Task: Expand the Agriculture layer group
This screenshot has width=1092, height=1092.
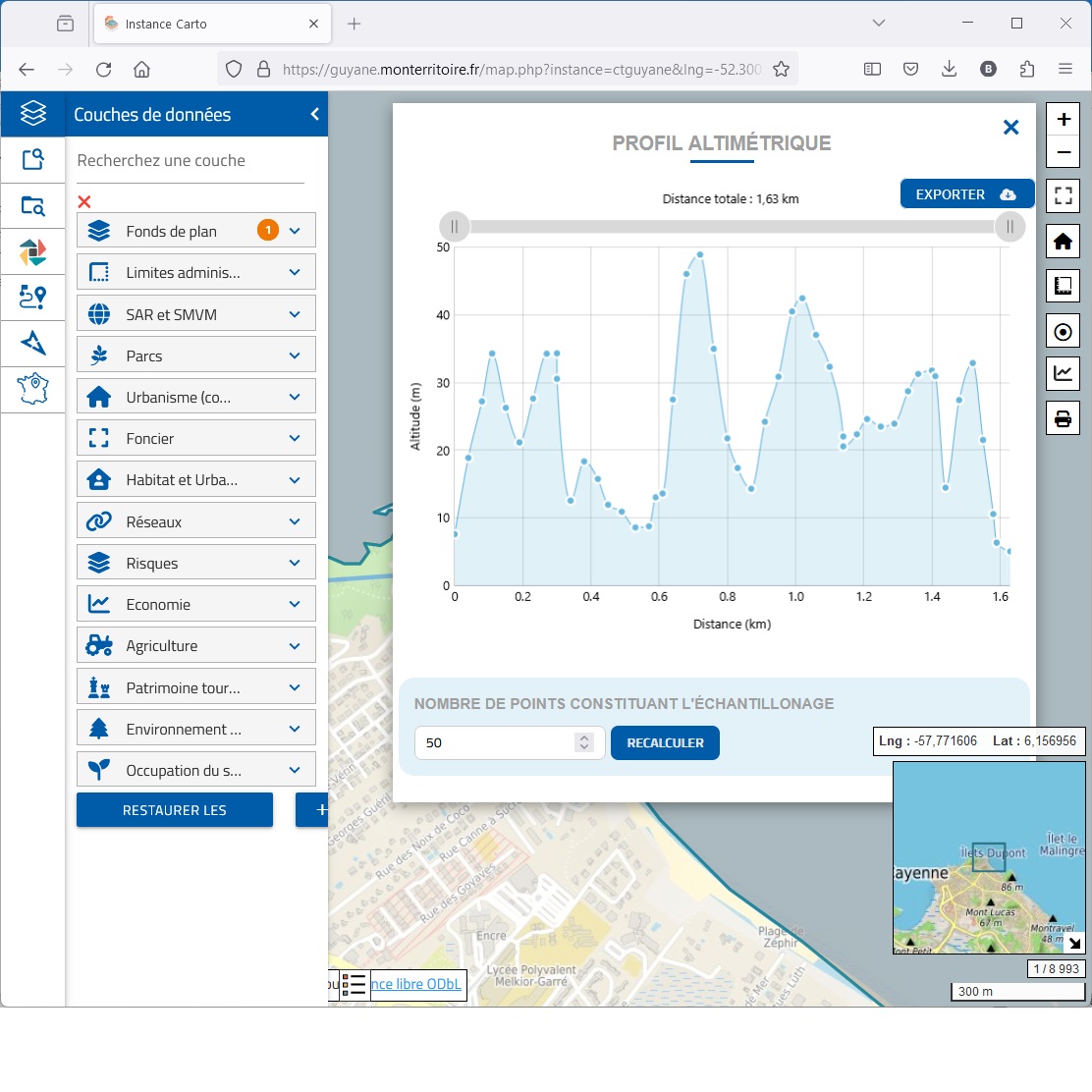Action: pos(295,646)
